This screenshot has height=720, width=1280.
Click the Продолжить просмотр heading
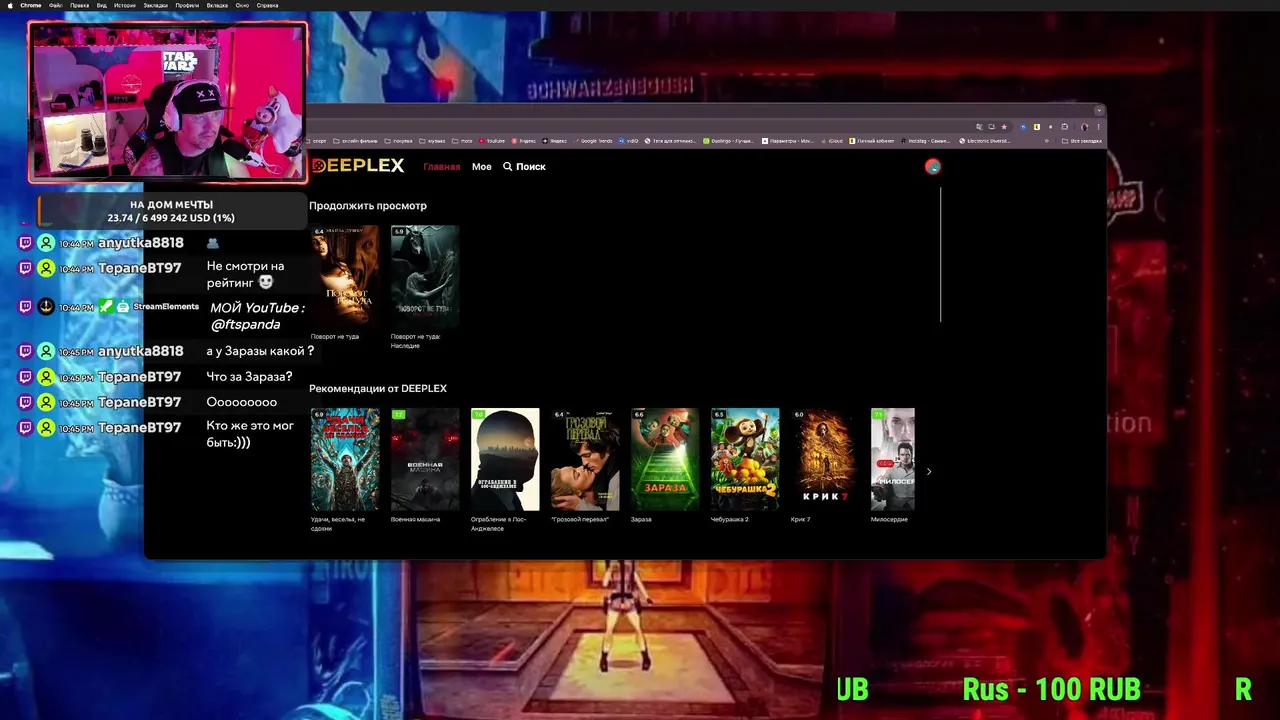[x=368, y=206]
